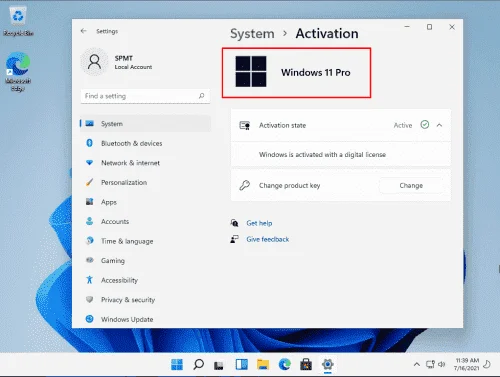The image size is (500, 377).
Task: Click the Settings gear on the taskbar
Action: pyautogui.click(x=328, y=364)
